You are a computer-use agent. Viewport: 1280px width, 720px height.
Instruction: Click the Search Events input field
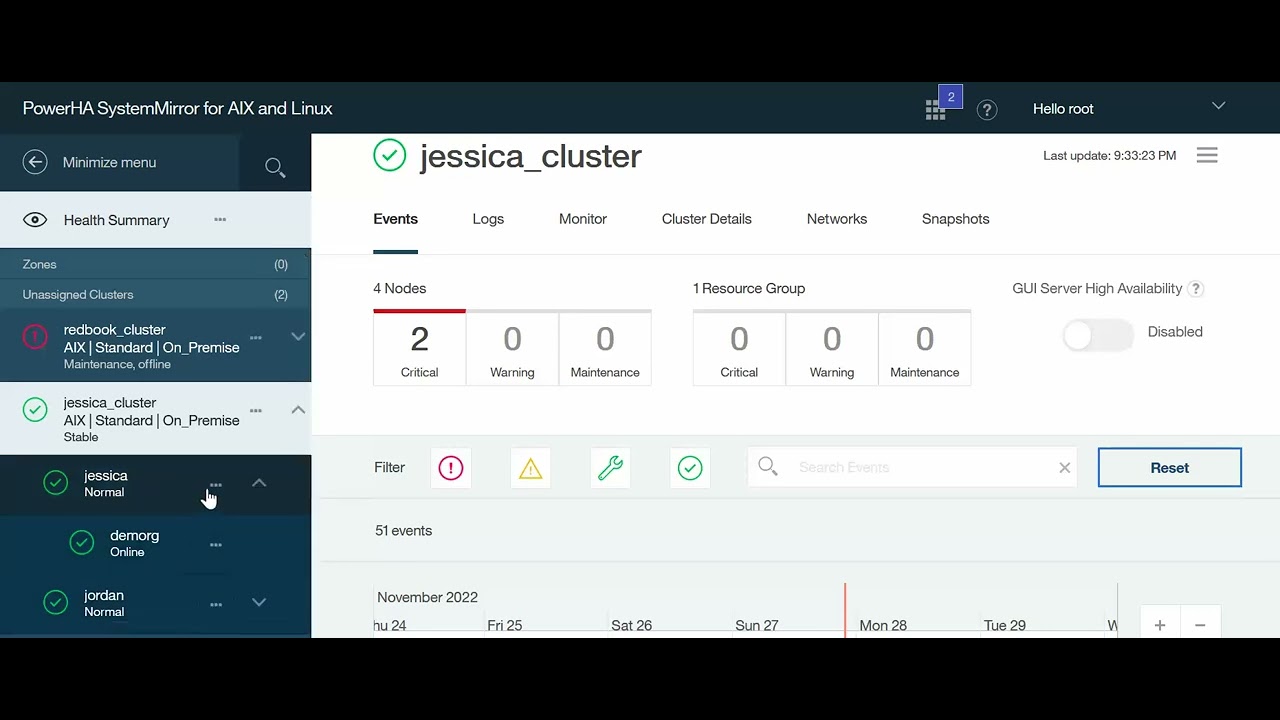point(912,468)
